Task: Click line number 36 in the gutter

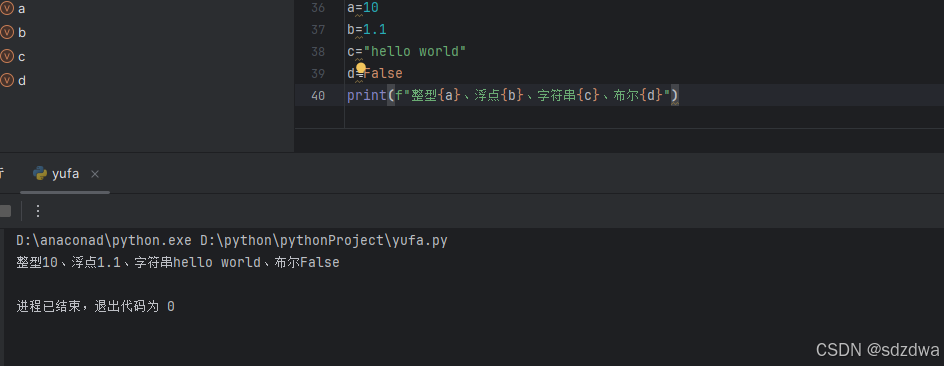Action: point(318,8)
